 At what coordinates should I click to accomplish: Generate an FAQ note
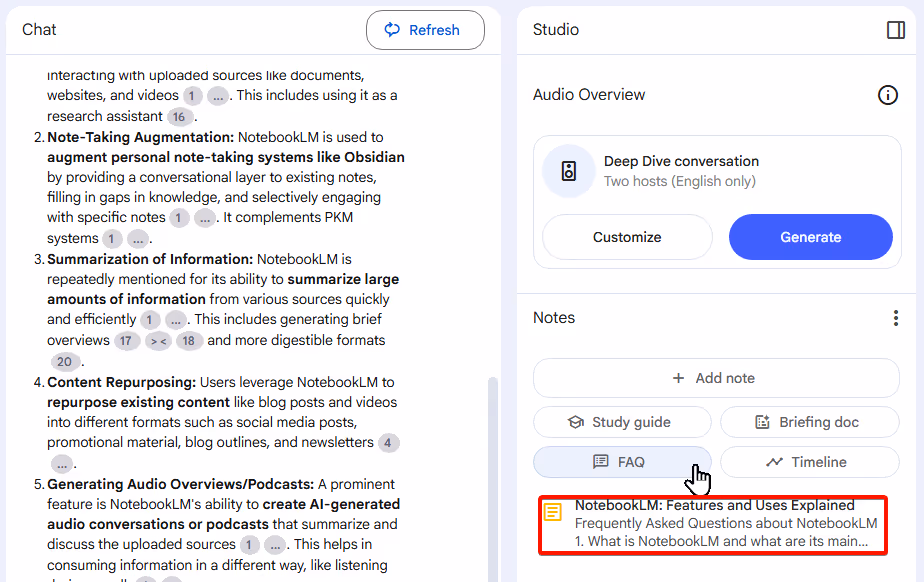[x=622, y=462]
